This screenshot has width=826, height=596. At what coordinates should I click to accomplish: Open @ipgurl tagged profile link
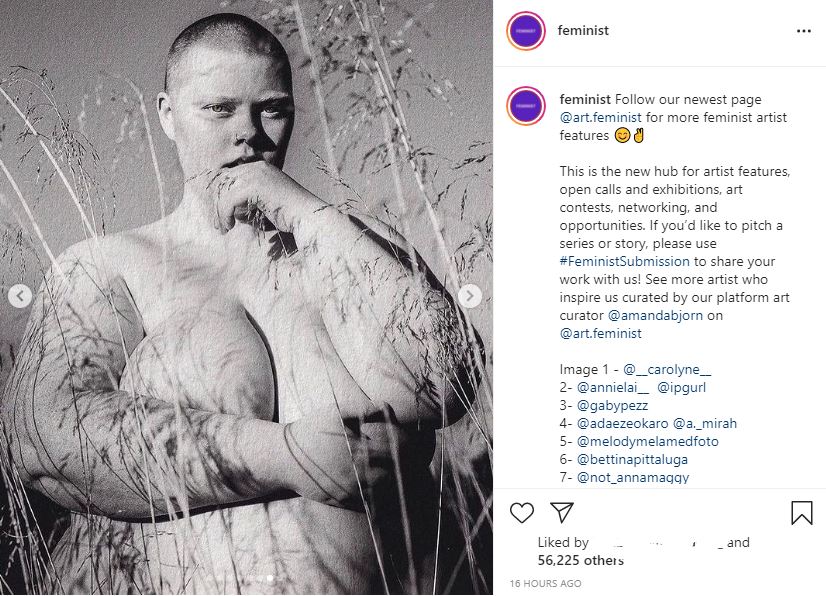pos(682,387)
